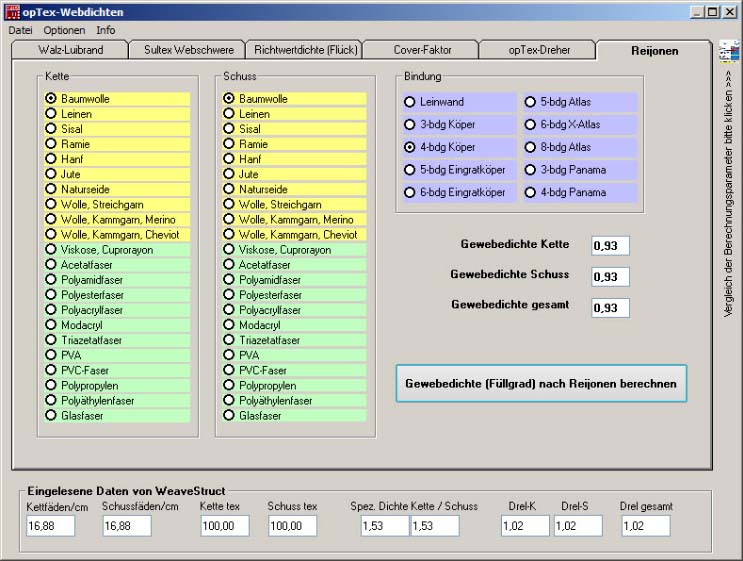Click the Kettfäden/cm field
Screen dimensions: 743x561
51,526
